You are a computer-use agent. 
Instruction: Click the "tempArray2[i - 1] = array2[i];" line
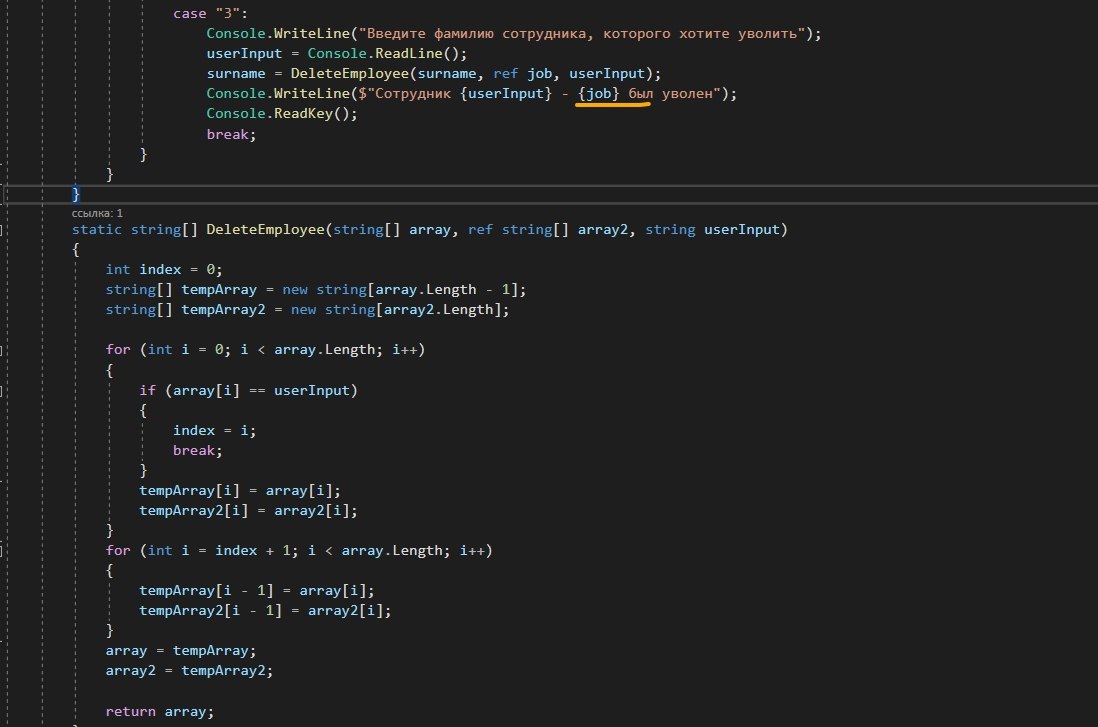265,611
